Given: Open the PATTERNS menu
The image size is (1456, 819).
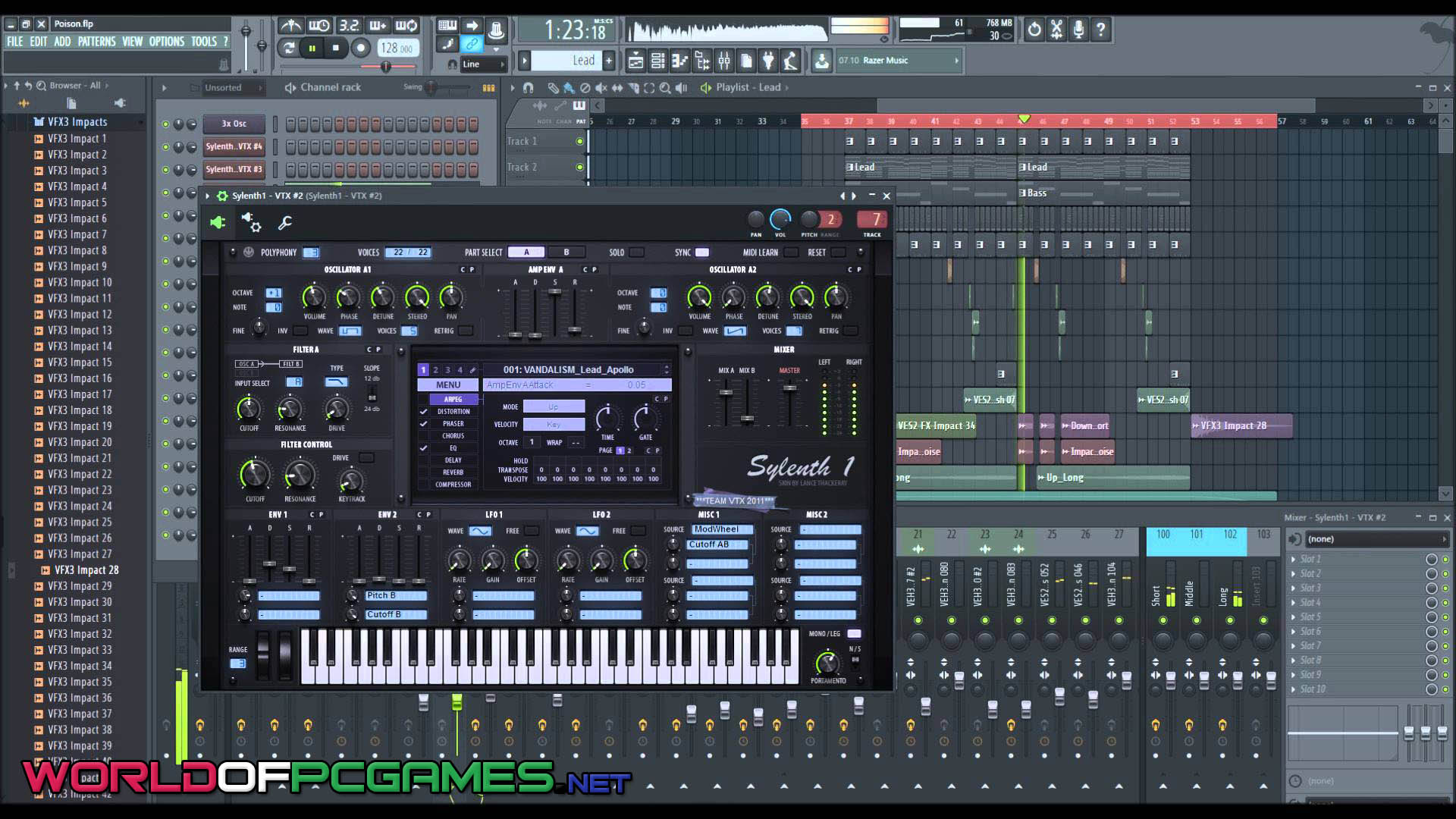Looking at the screenshot, I should tap(97, 42).
